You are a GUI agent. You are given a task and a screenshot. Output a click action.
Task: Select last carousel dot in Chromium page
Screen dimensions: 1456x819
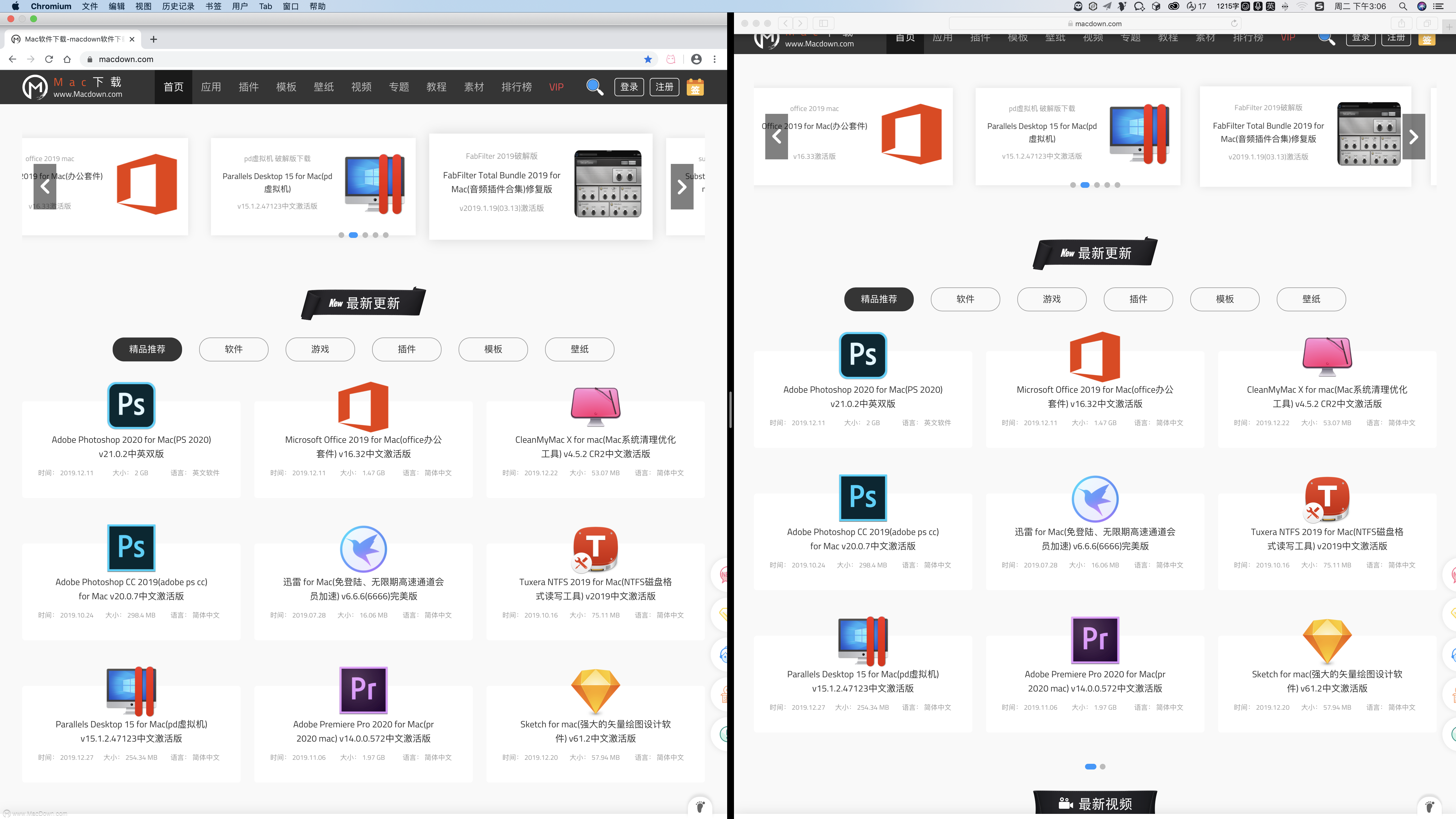(385, 235)
